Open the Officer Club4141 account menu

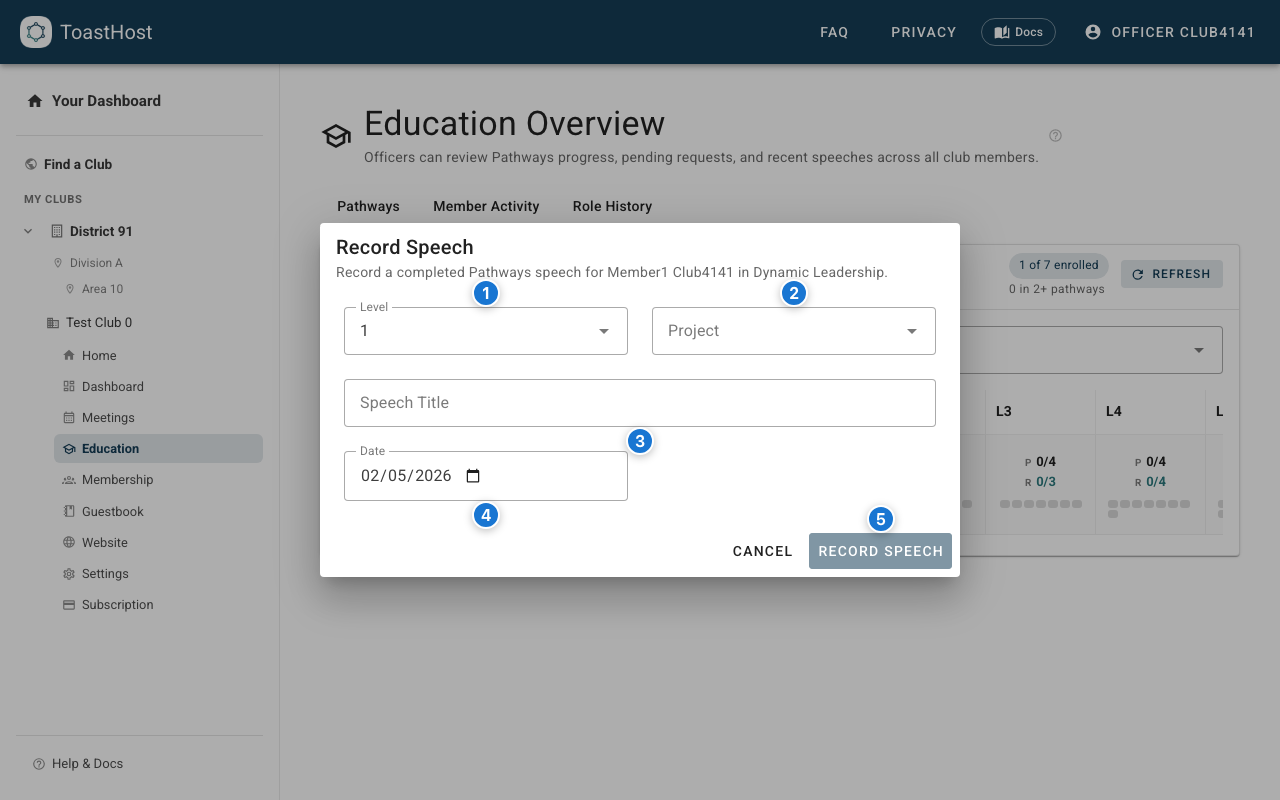click(1170, 32)
